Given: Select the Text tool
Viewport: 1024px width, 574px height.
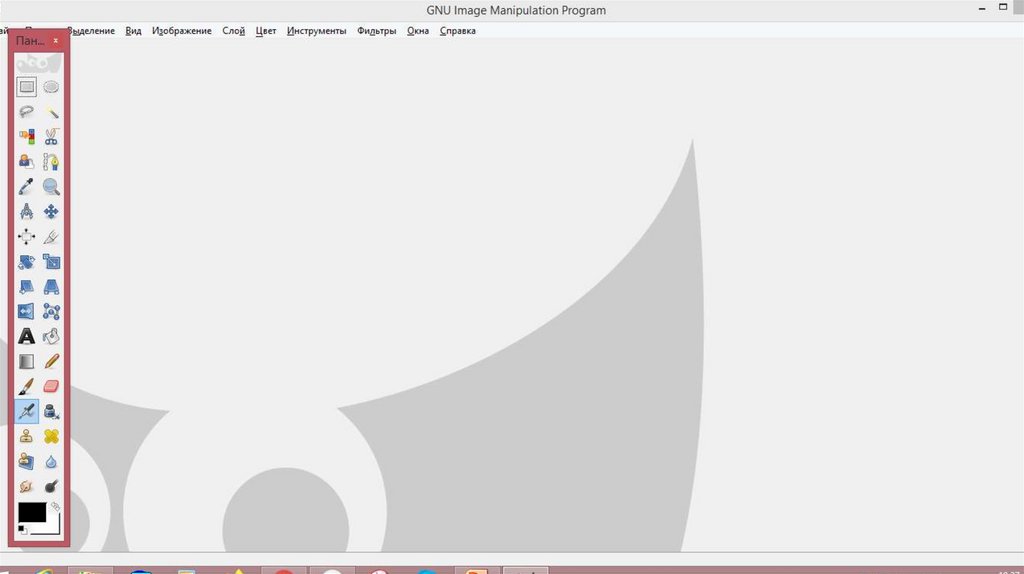Looking at the screenshot, I should (27, 336).
